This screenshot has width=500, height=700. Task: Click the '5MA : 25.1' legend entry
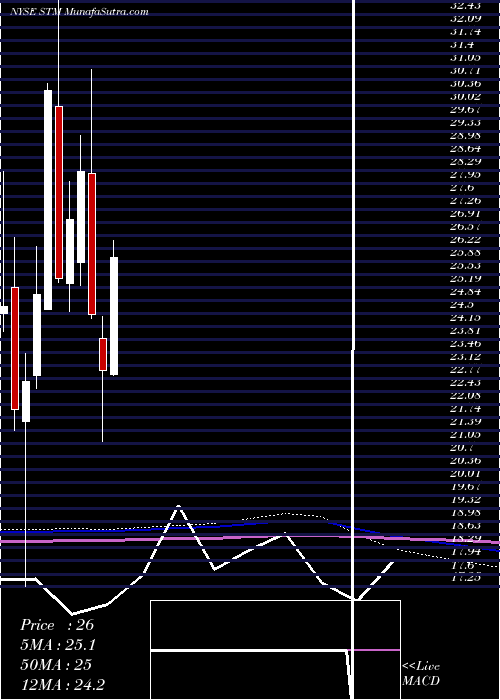click(58, 645)
